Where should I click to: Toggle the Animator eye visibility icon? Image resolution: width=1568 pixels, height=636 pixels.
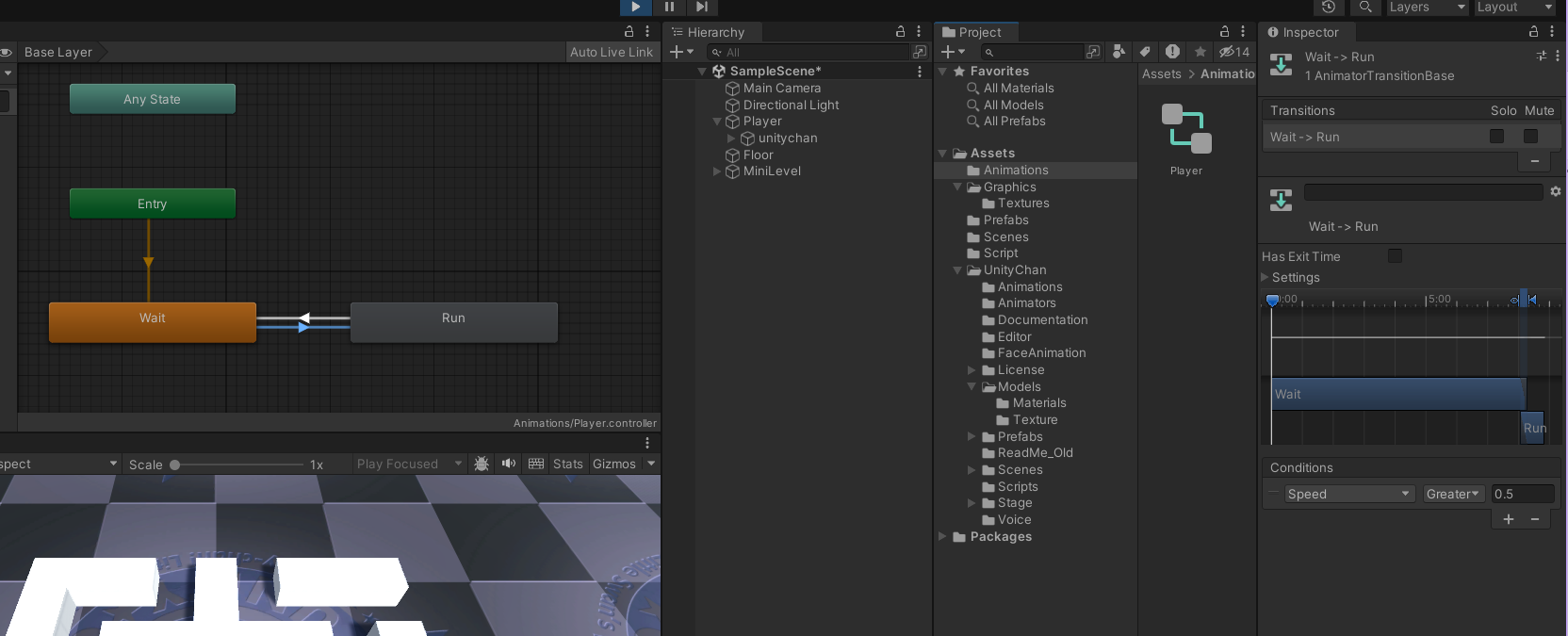6,52
